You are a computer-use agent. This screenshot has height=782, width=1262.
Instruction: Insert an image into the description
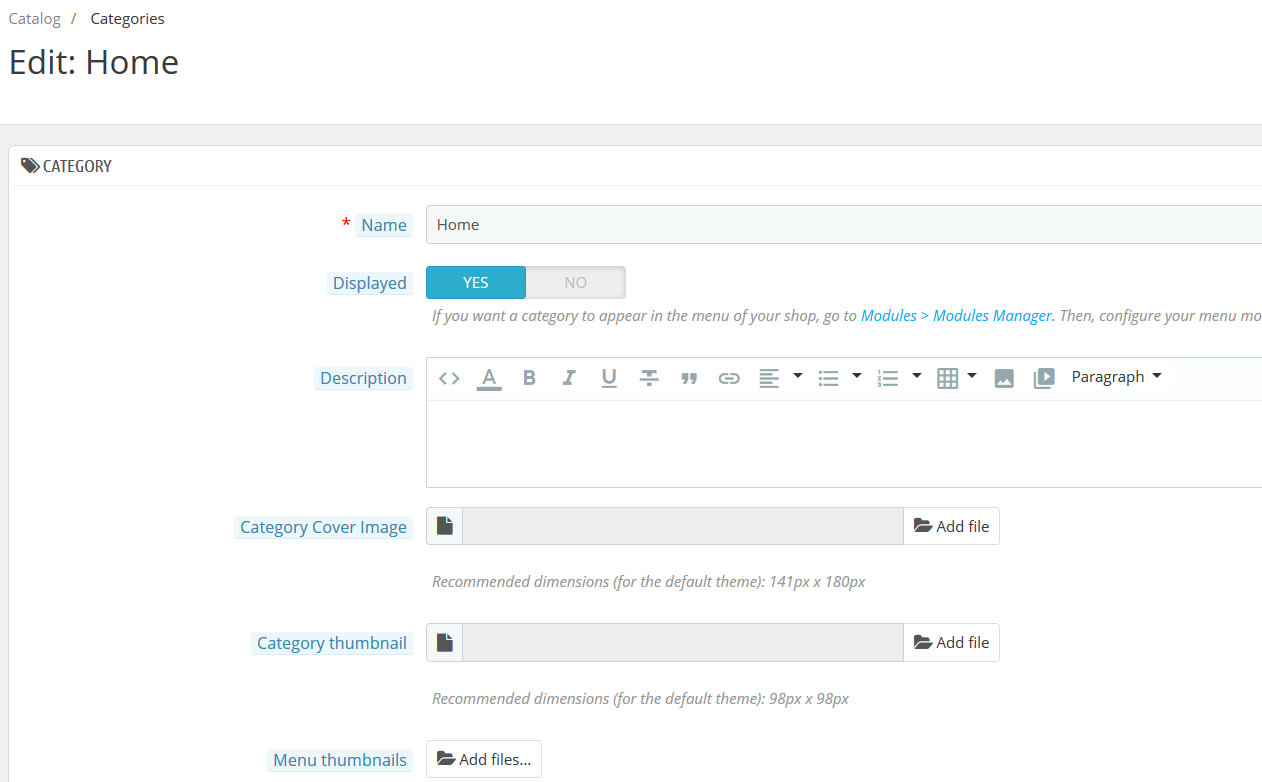[1004, 378]
